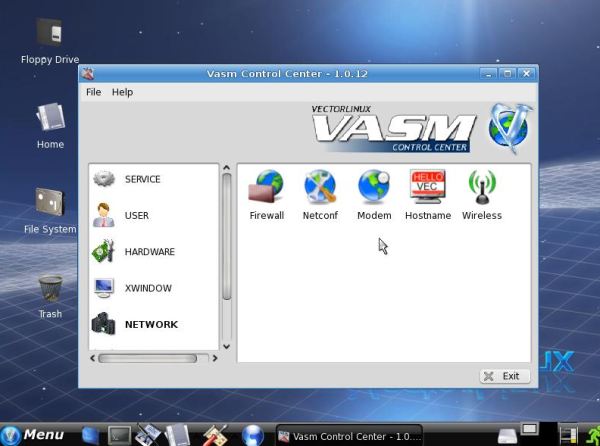Click the green running-man logout icon
This screenshot has height=446, width=600.
click(x=593, y=436)
